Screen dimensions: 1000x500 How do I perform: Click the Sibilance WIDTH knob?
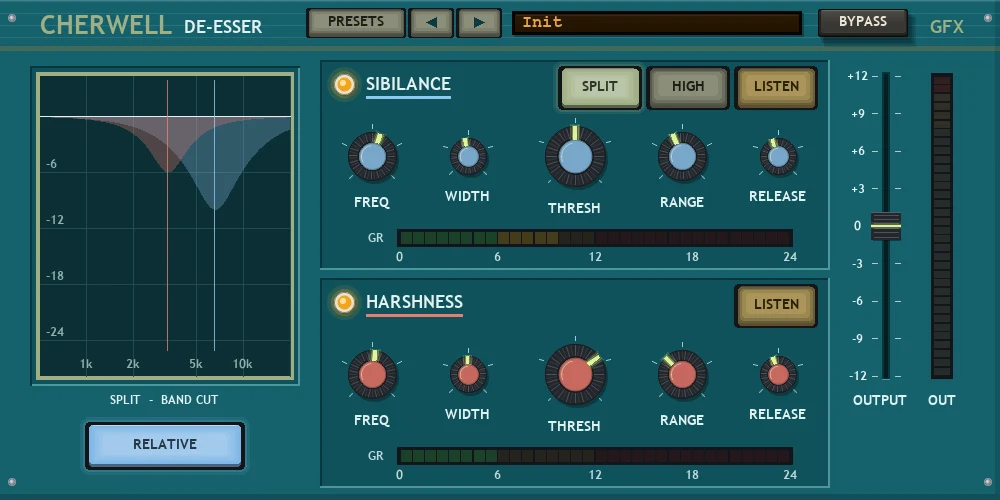coord(469,157)
